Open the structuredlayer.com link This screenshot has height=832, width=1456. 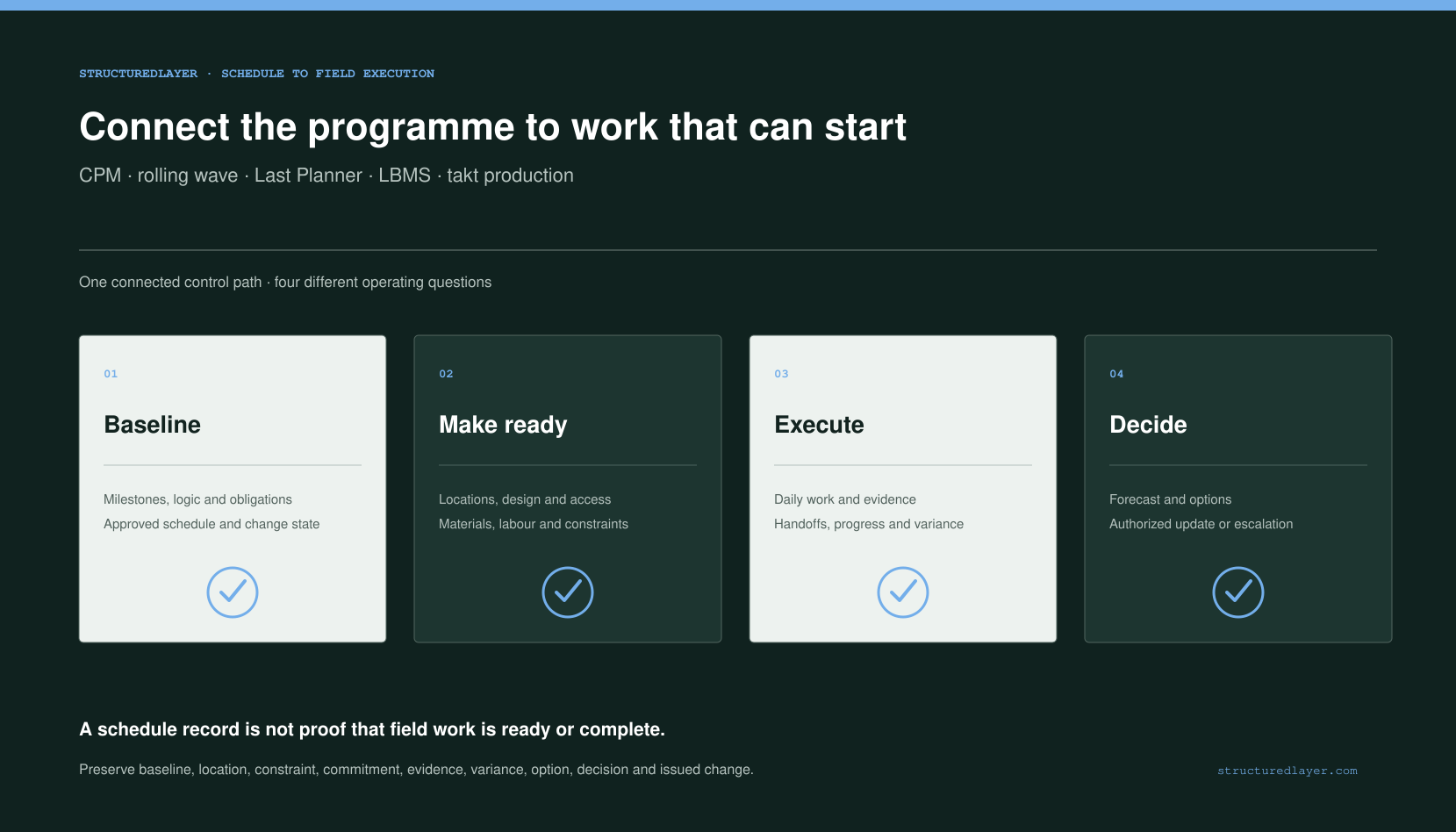(1287, 771)
